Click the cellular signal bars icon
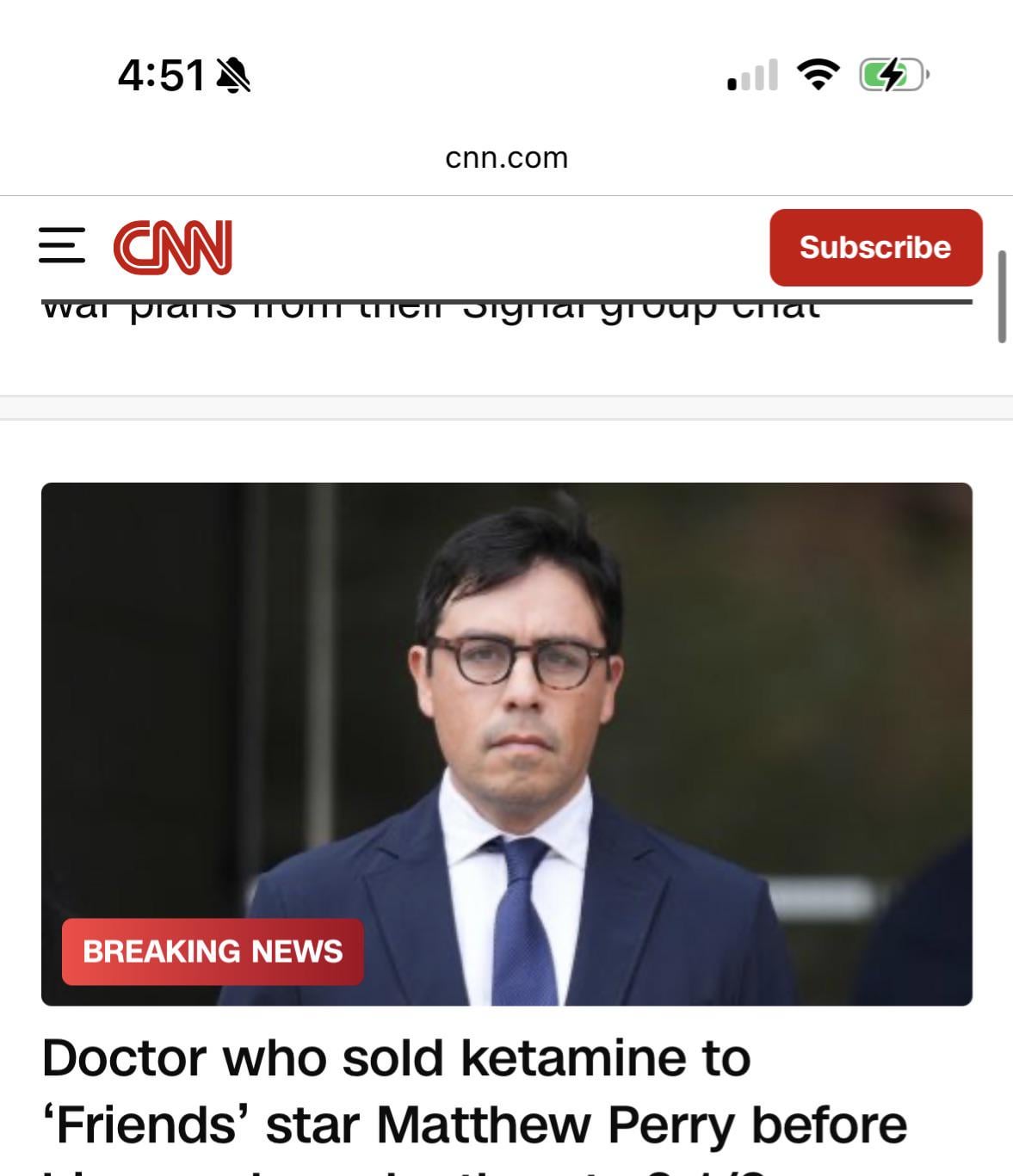Image resolution: width=1013 pixels, height=1176 pixels. [x=752, y=75]
